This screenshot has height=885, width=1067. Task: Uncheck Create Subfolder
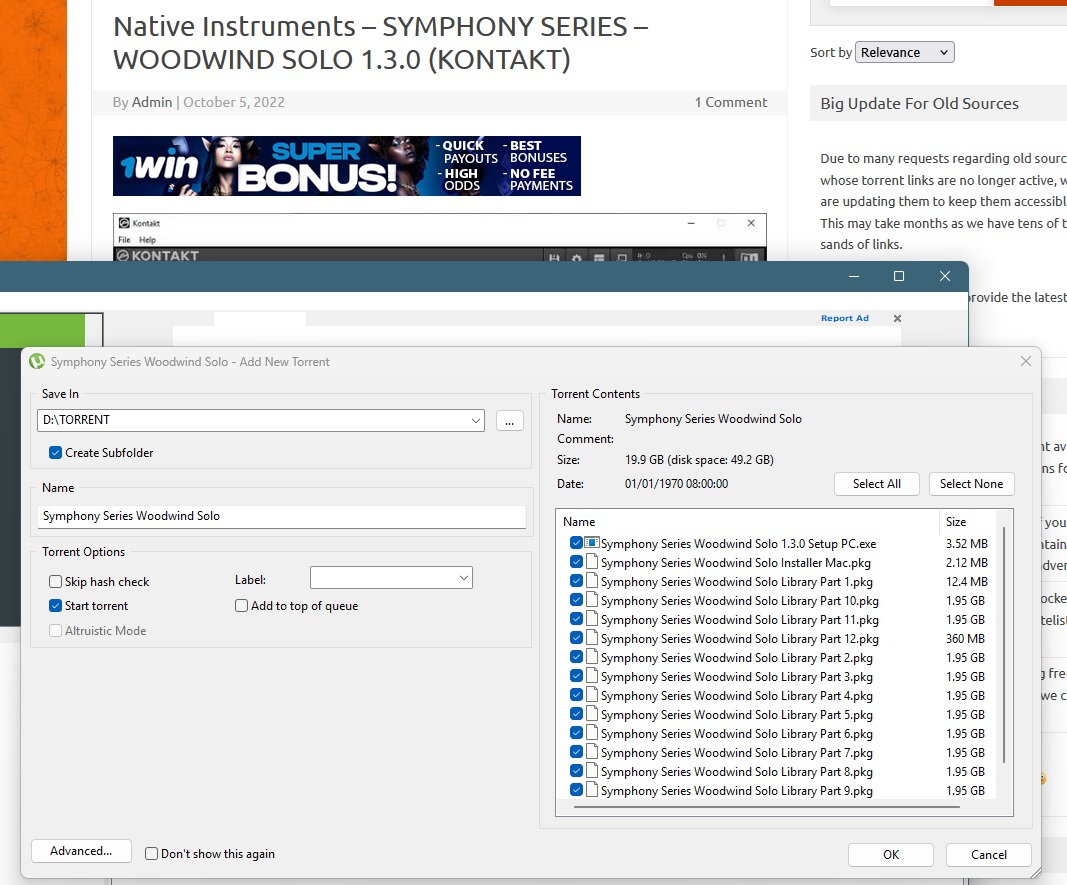click(x=56, y=452)
